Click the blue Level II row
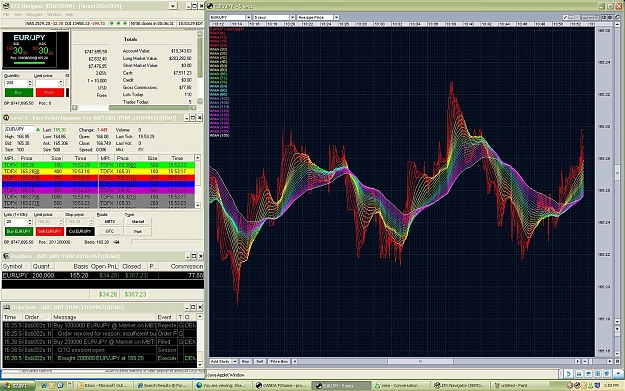625x391 pixels. [x=98, y=184]
